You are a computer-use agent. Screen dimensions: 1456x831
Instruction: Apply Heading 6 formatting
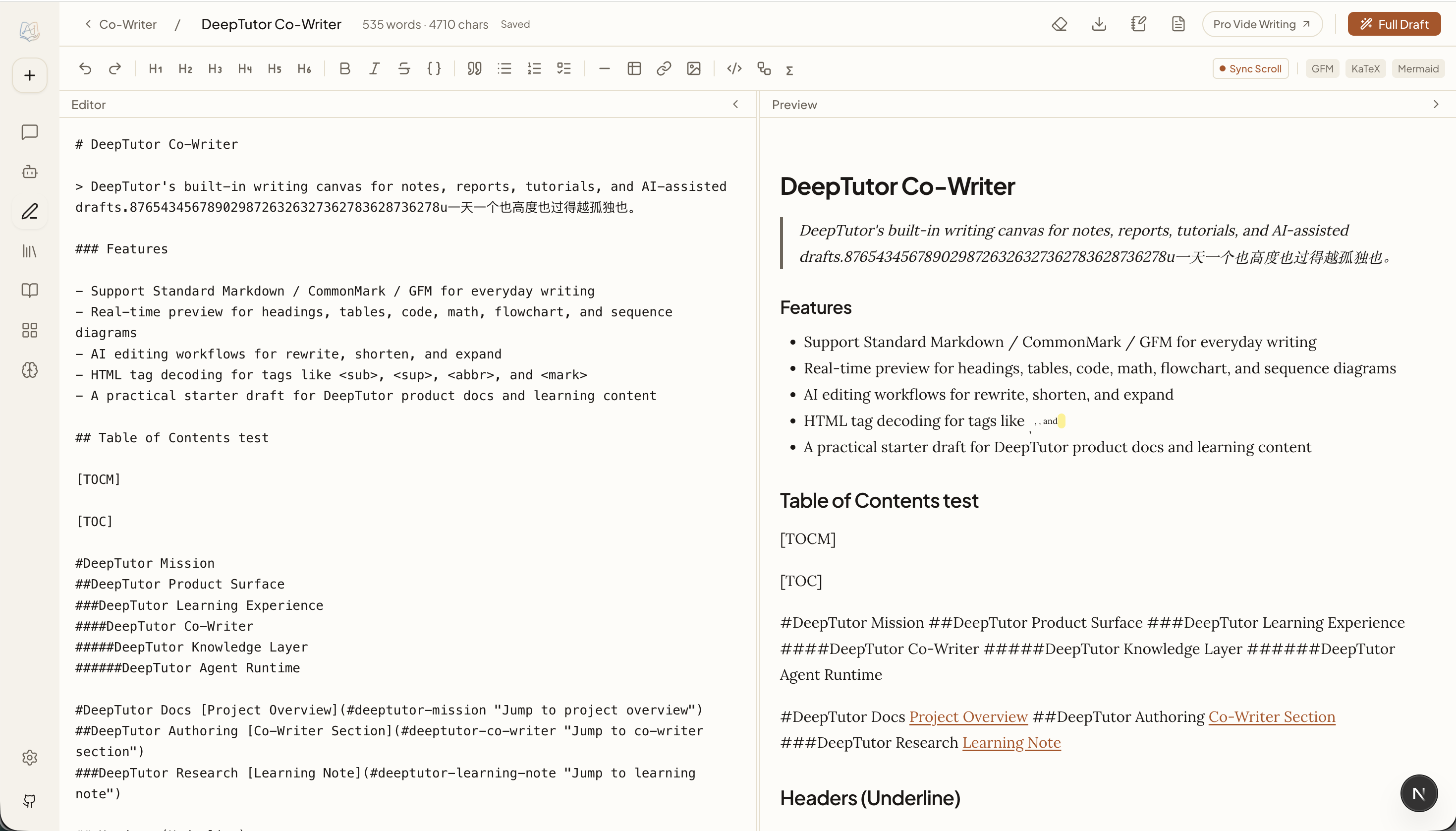click(x=304, y=68)
